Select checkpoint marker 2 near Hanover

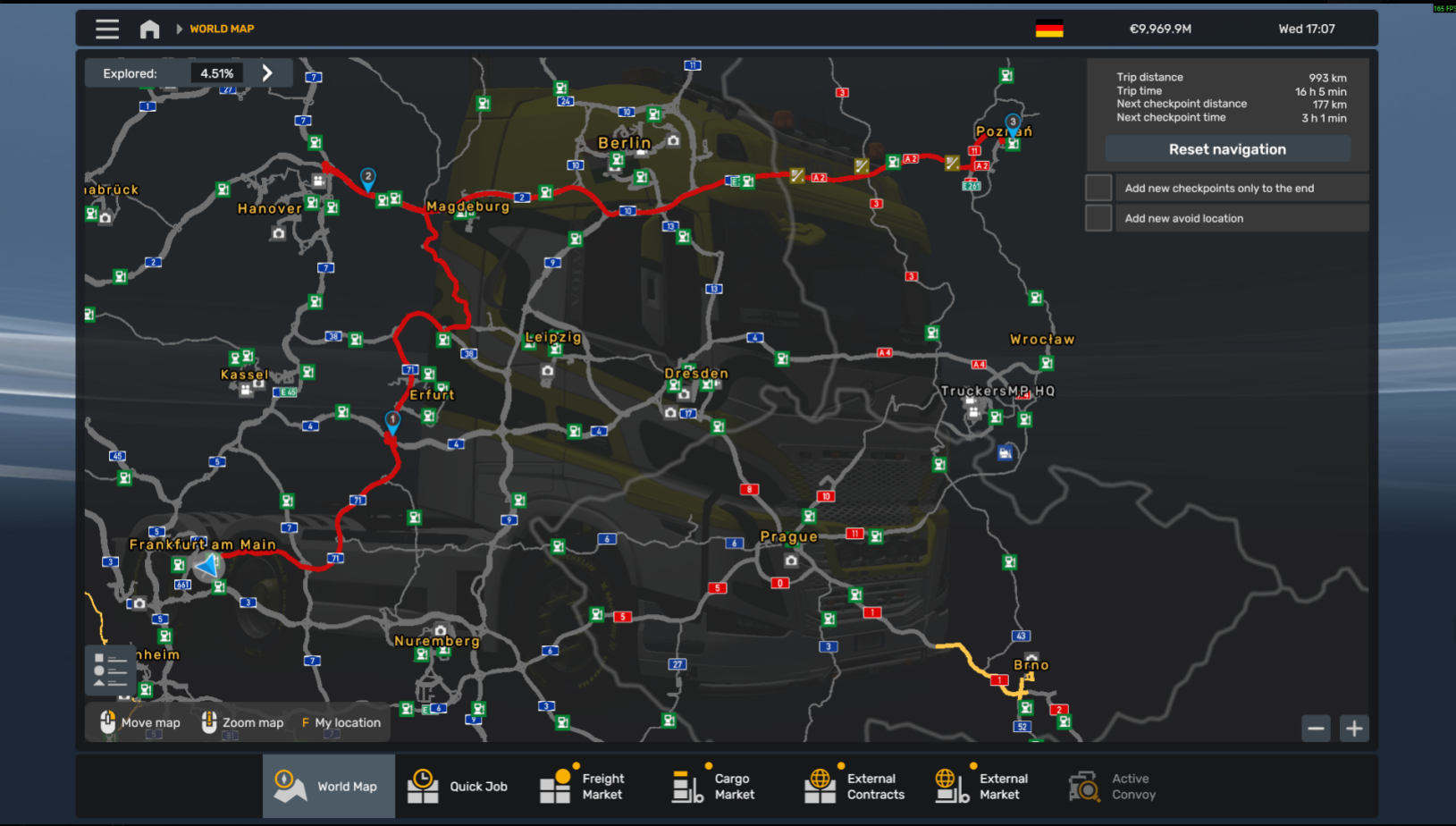point(367,178)
